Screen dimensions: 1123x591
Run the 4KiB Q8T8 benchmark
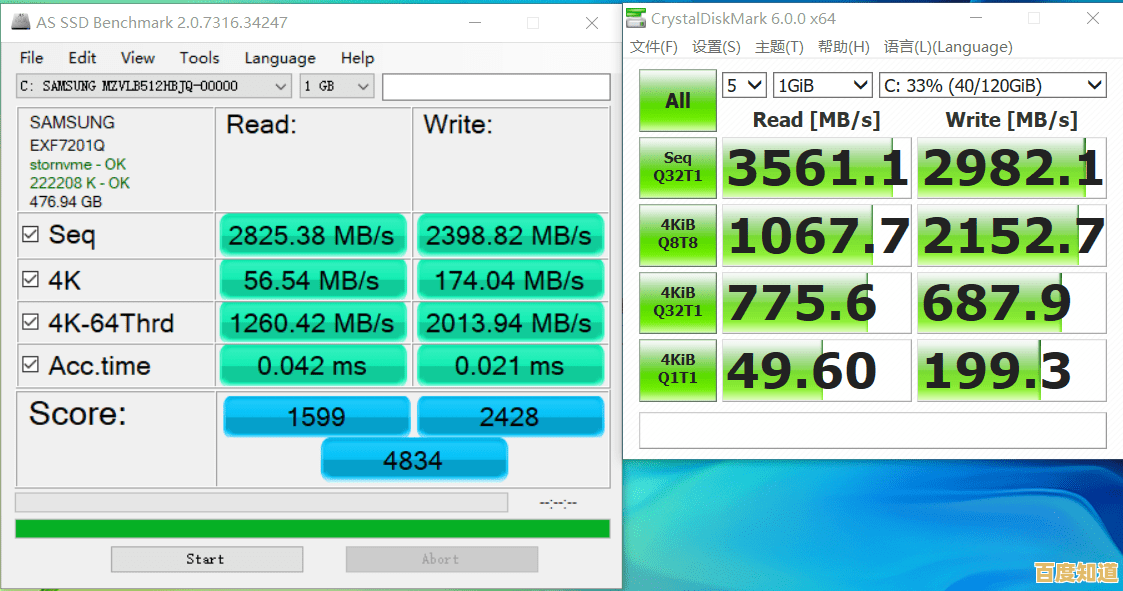pyautogui.click(x=678, y=235)
